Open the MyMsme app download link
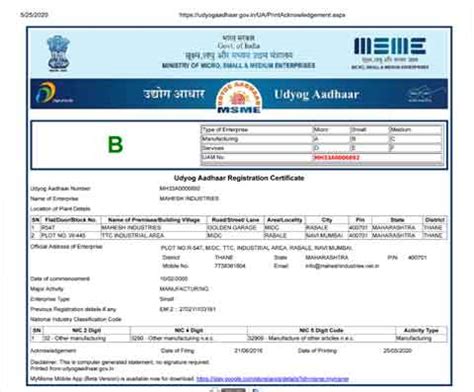This screenshot has height=392, width=474. tap(272, 379)
